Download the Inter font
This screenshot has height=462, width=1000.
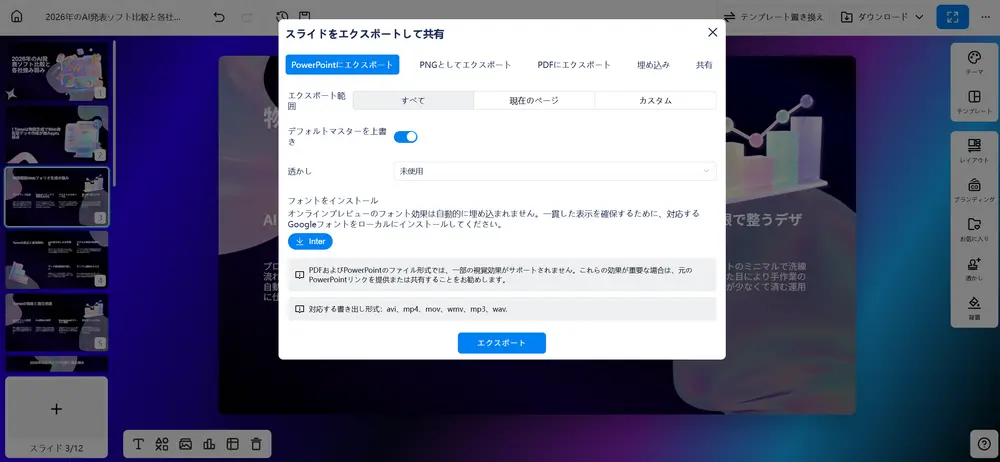[310, 242]
